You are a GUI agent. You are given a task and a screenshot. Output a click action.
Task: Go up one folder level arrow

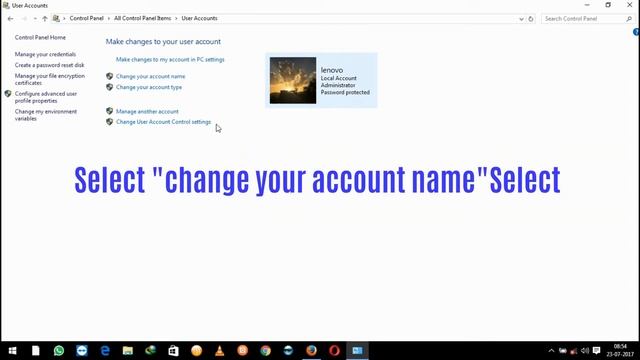point(45,19)
